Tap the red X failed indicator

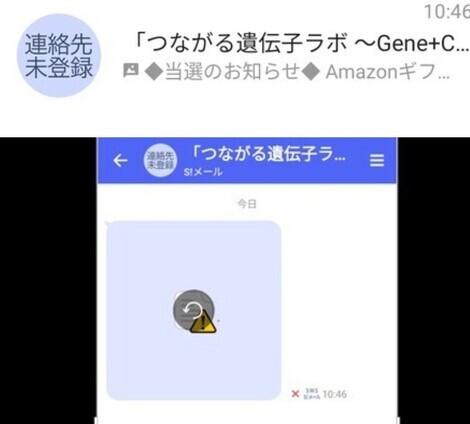(295, 394)
